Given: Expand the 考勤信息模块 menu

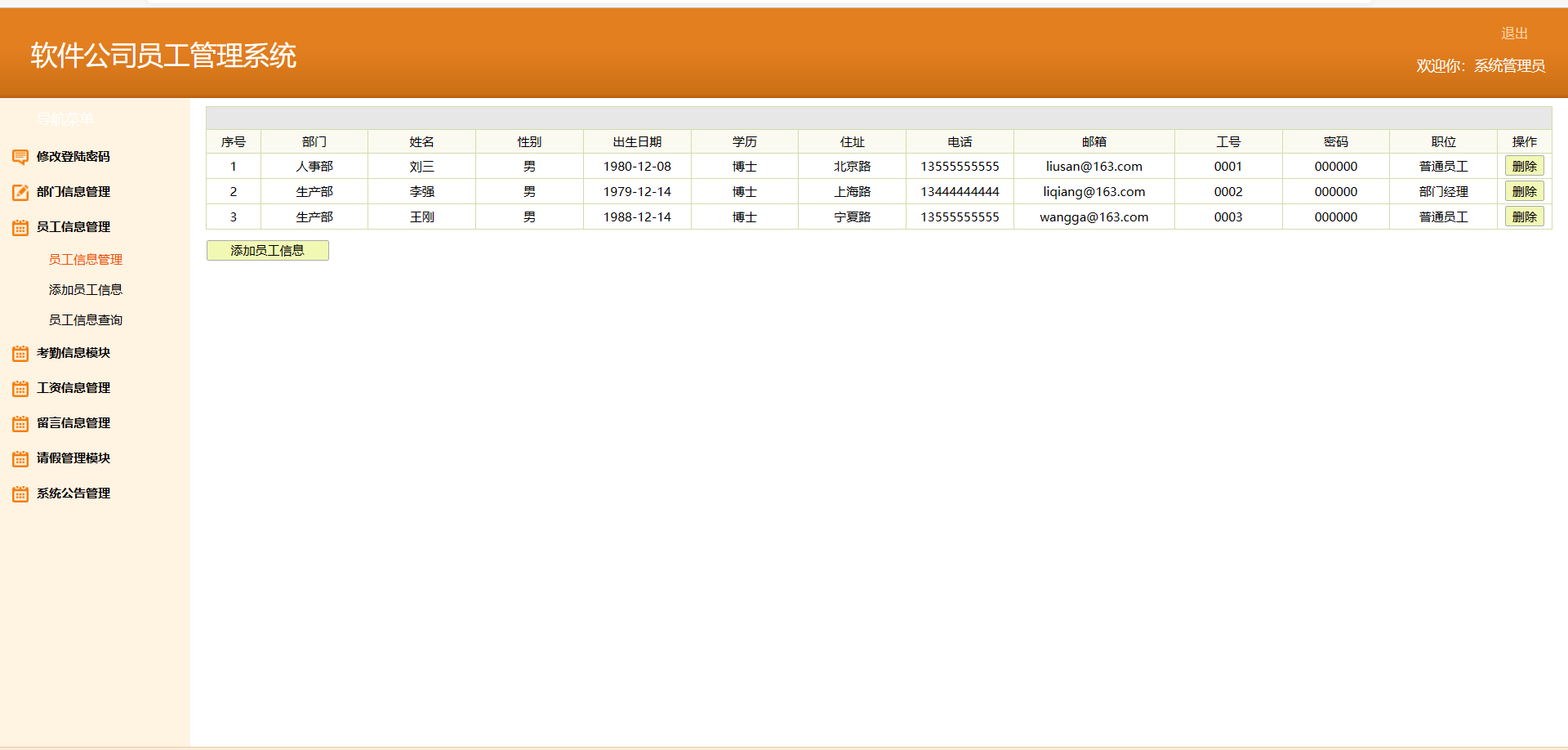Looking at the screenshot, I should pos(73,352).
